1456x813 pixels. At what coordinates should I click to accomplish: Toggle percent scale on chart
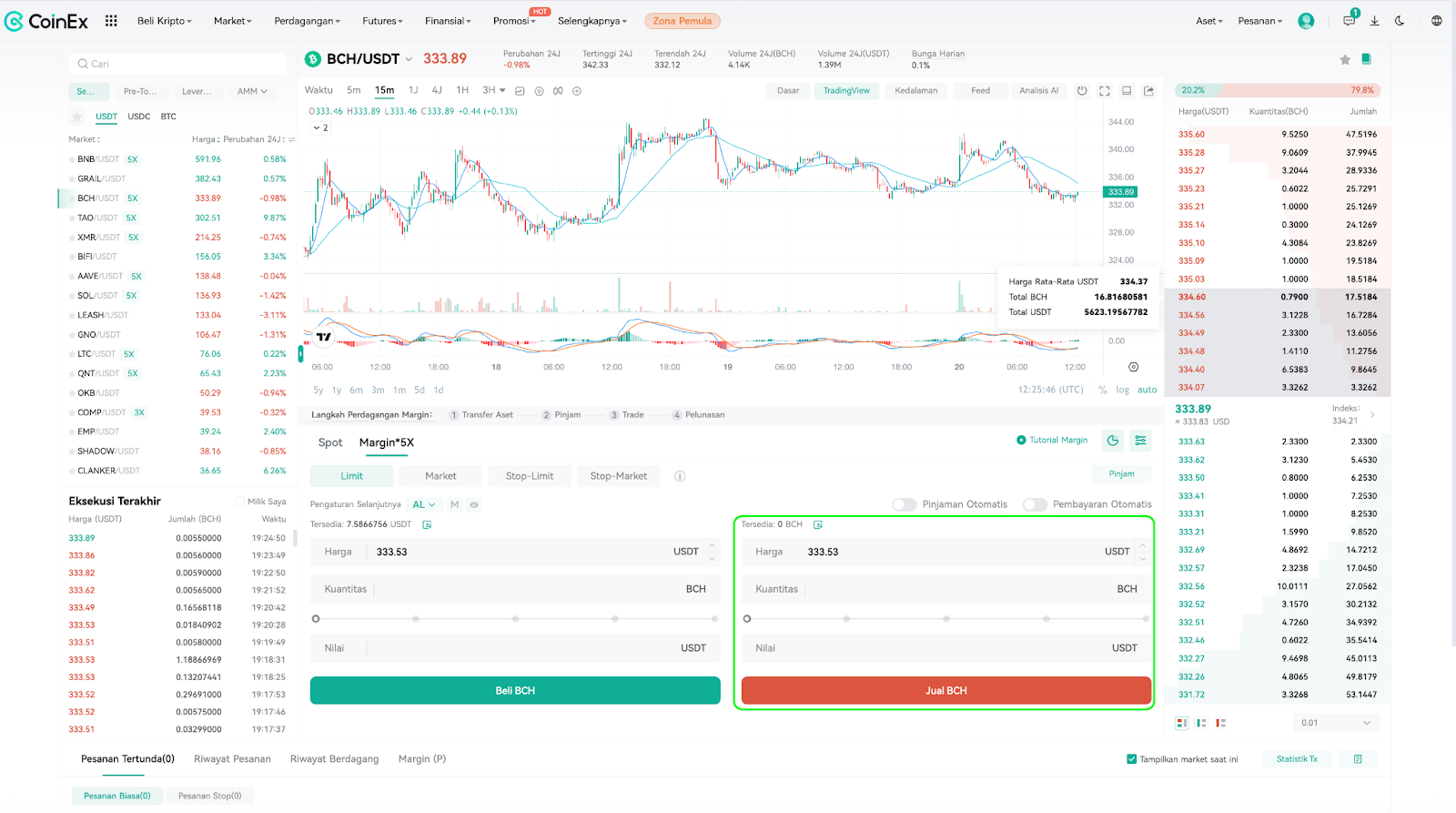[1103, 390]
